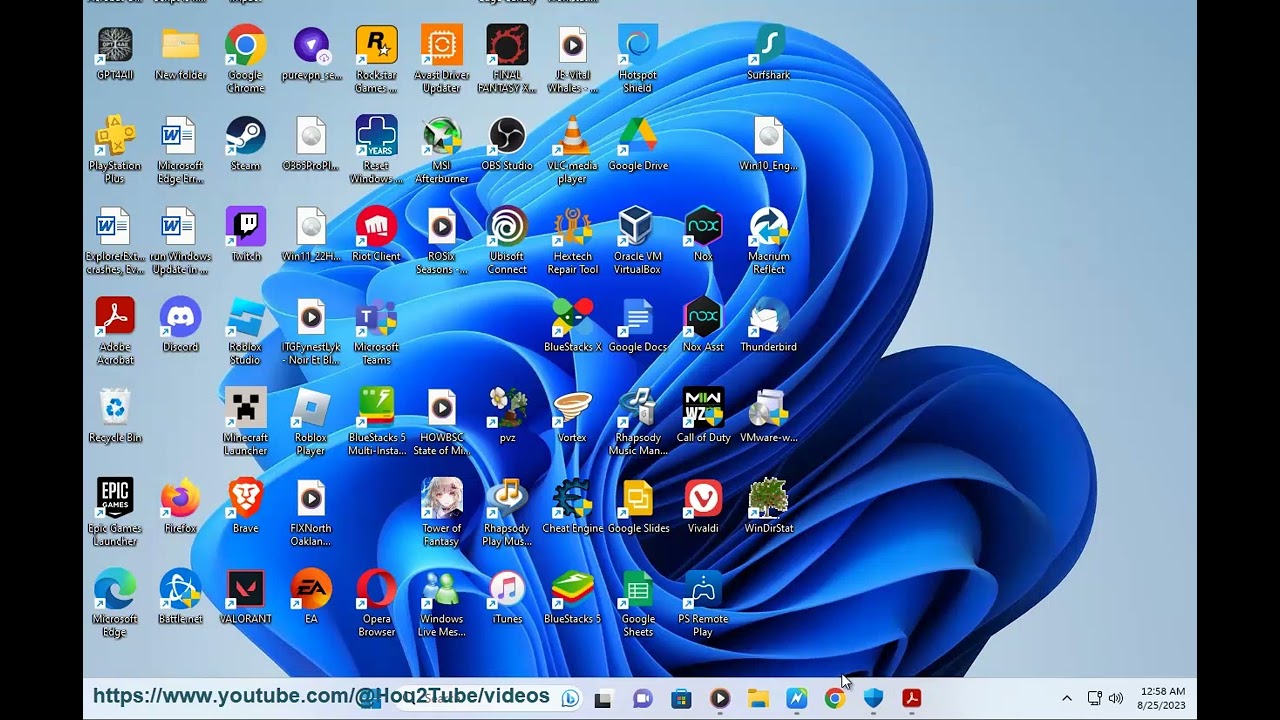
Task: Open the WinDirStat desktop icon
Action: [769, 498]
